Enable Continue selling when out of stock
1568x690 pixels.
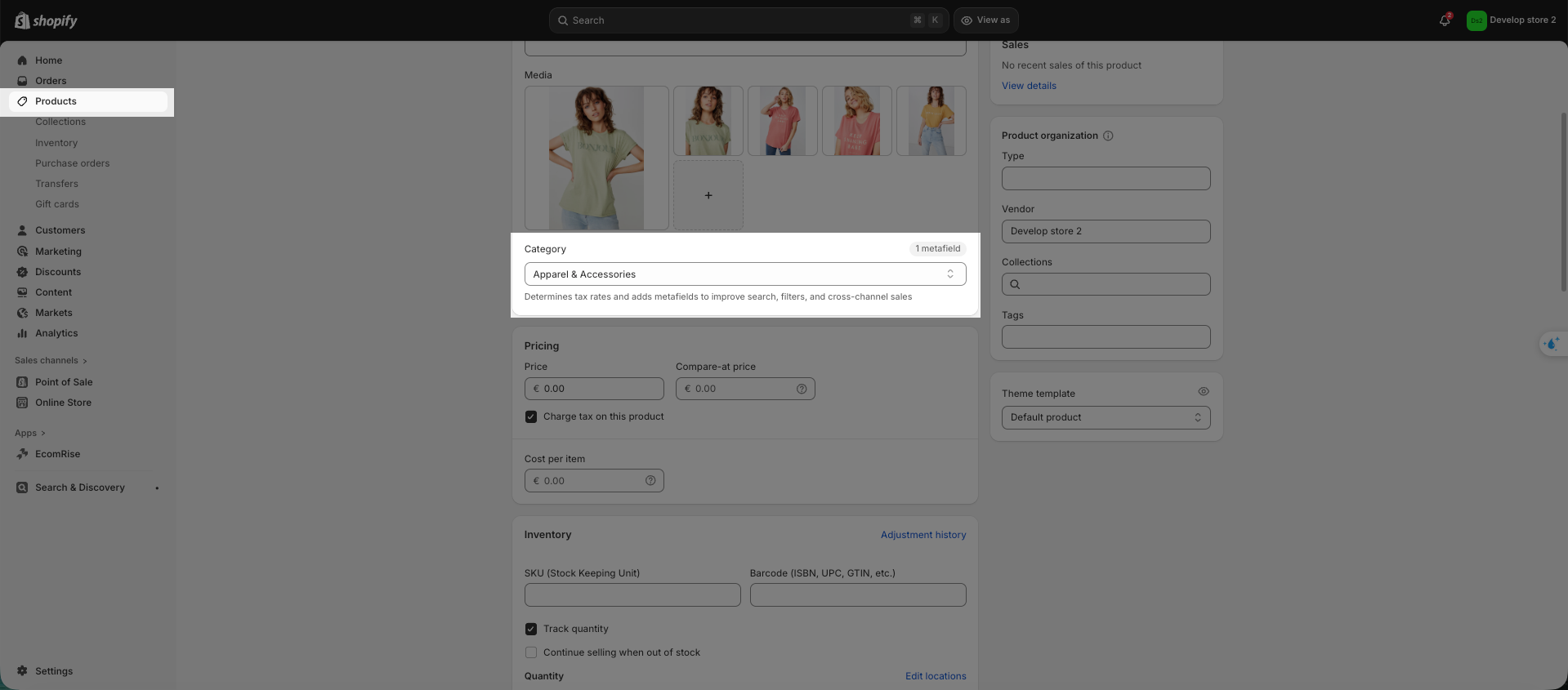[531, 652]
